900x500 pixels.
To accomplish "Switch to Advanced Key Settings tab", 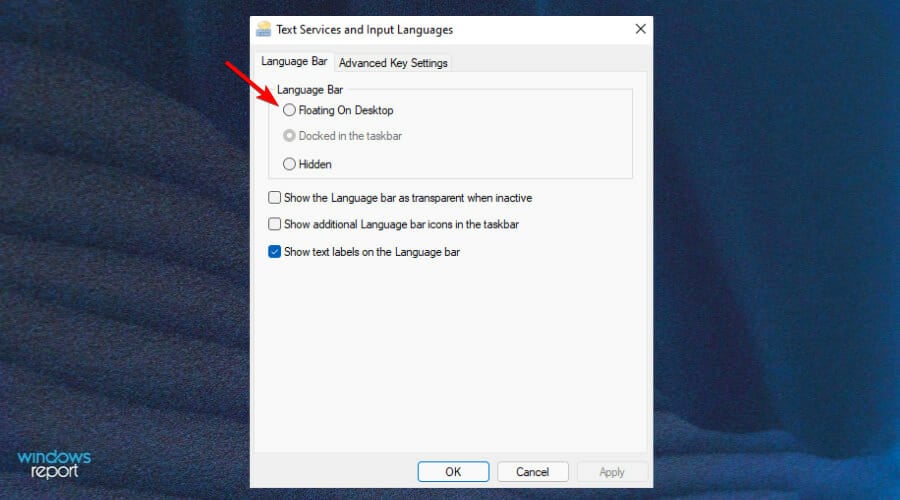I will pyautogui.click(x=393, y=63).
